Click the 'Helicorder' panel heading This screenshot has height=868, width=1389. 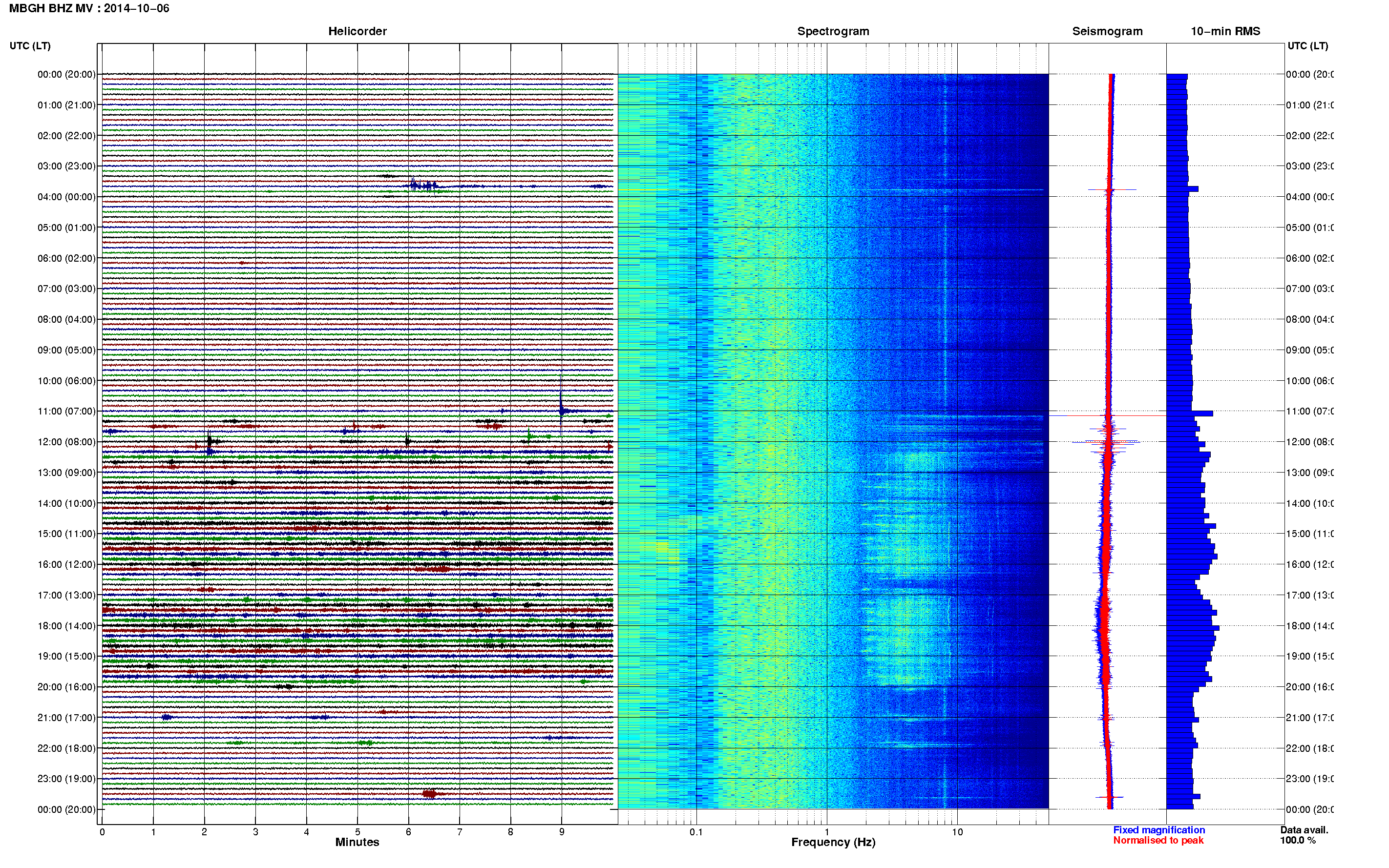tap(357, 31)
